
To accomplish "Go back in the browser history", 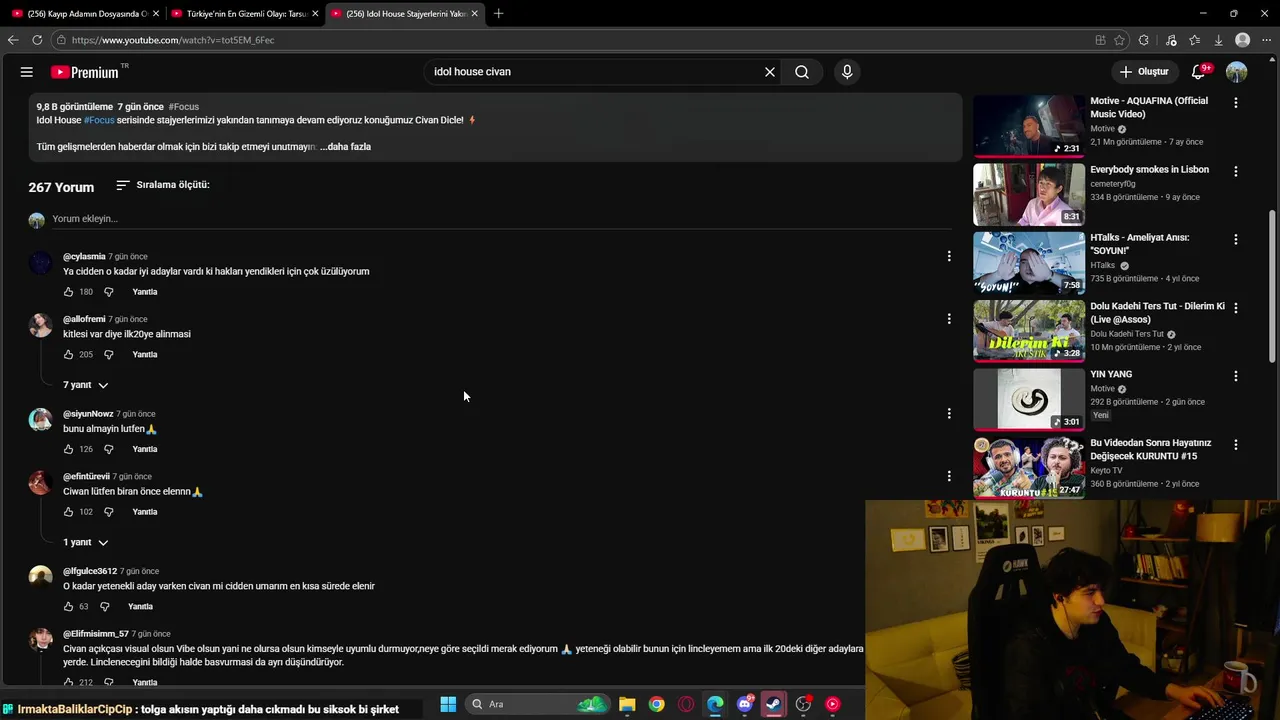I will 12,40.
